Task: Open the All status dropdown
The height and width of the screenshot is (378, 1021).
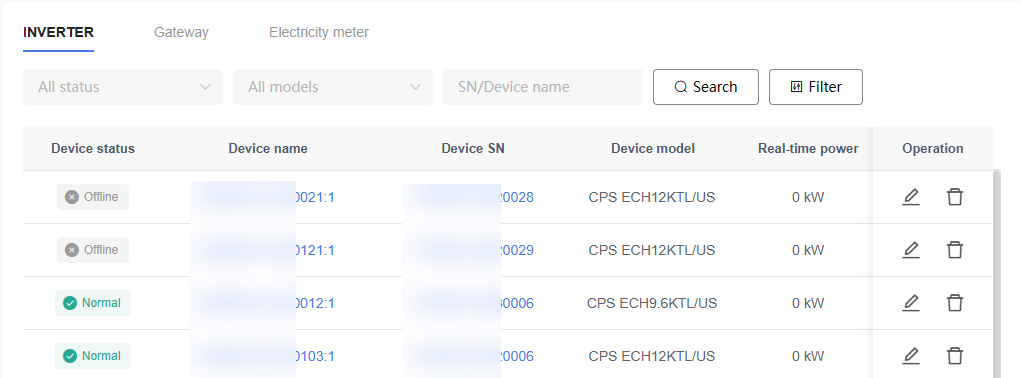Action: pos(123,87)
